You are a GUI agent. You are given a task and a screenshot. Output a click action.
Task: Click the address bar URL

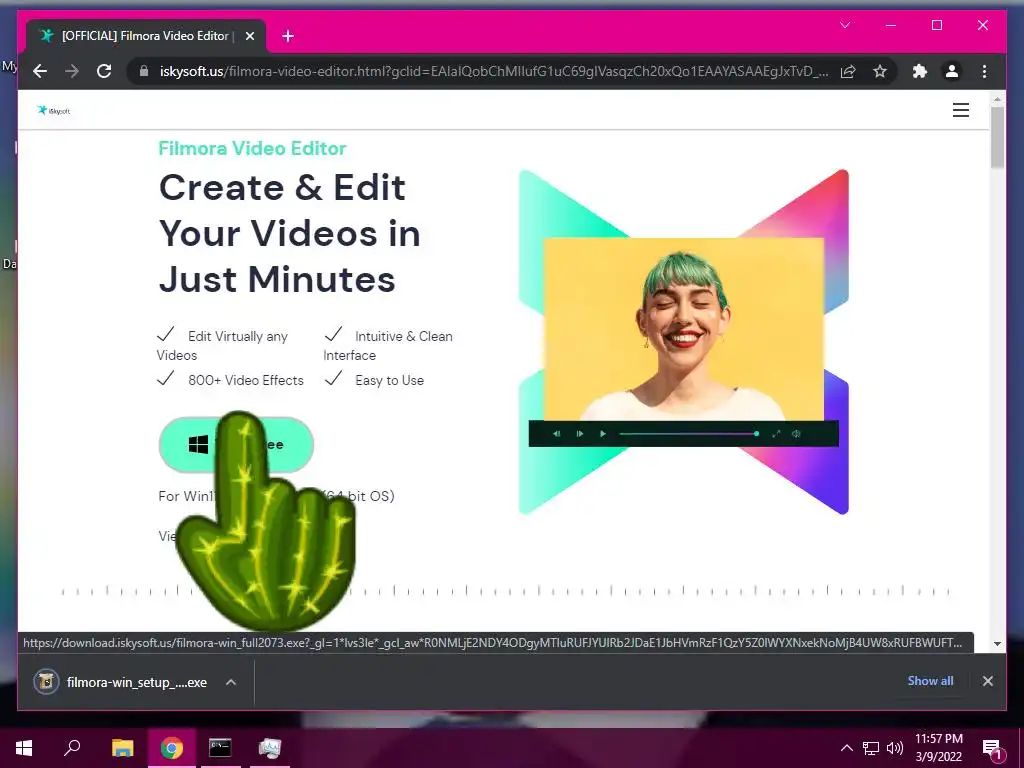pos(494,71)
